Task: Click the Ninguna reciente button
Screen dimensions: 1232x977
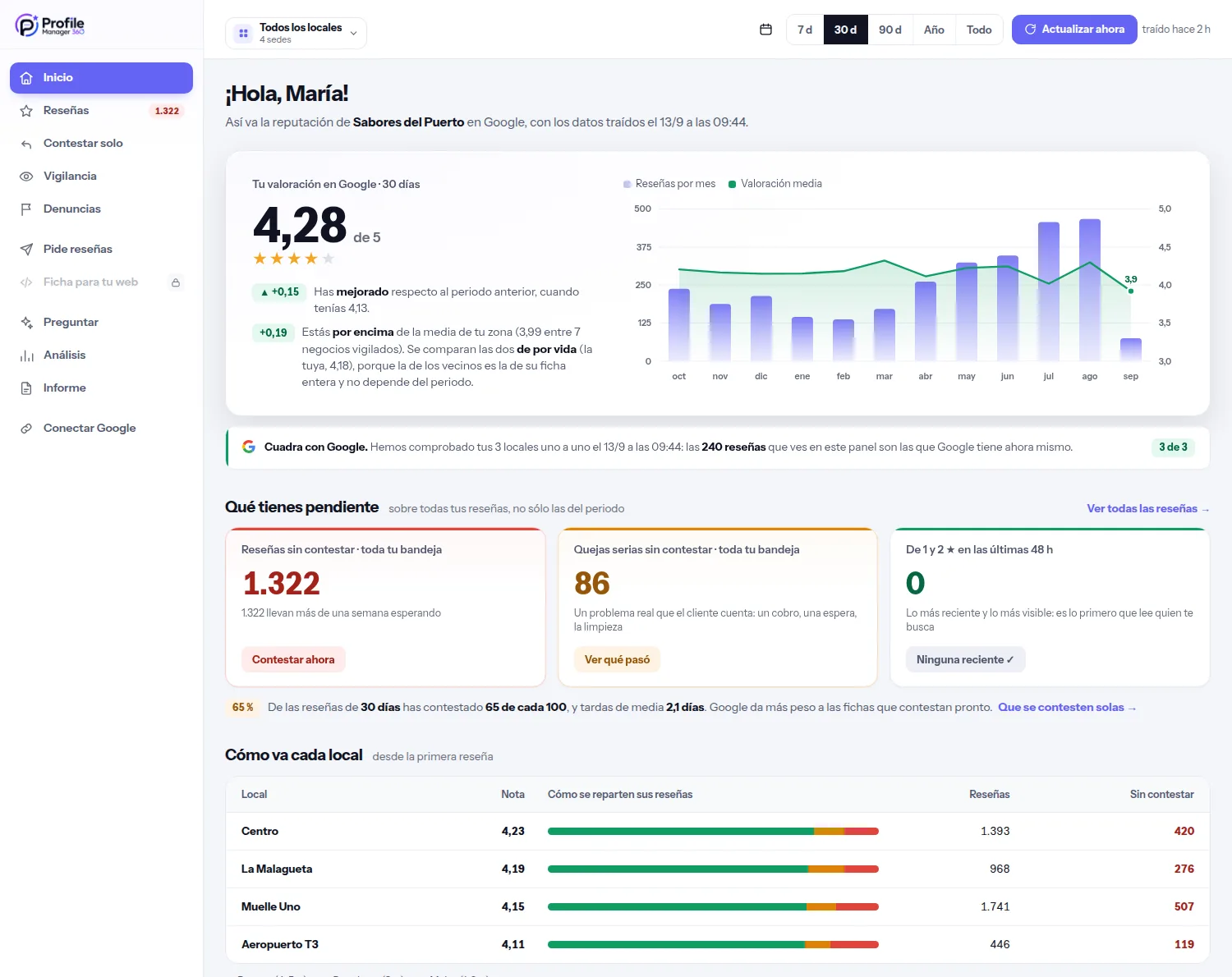Action: pos(965,660)
